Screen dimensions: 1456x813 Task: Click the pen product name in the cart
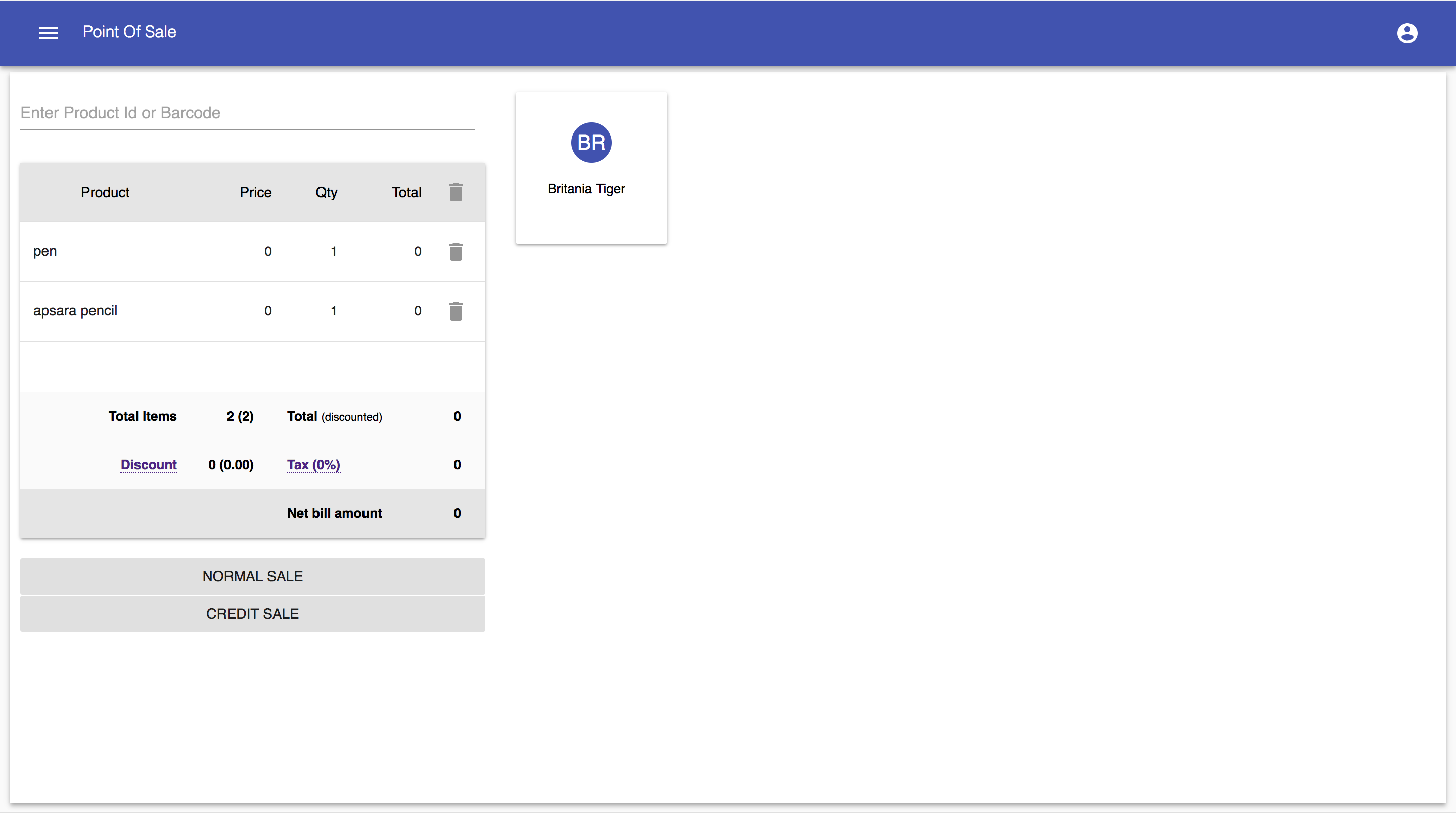[x=45, y=252]
